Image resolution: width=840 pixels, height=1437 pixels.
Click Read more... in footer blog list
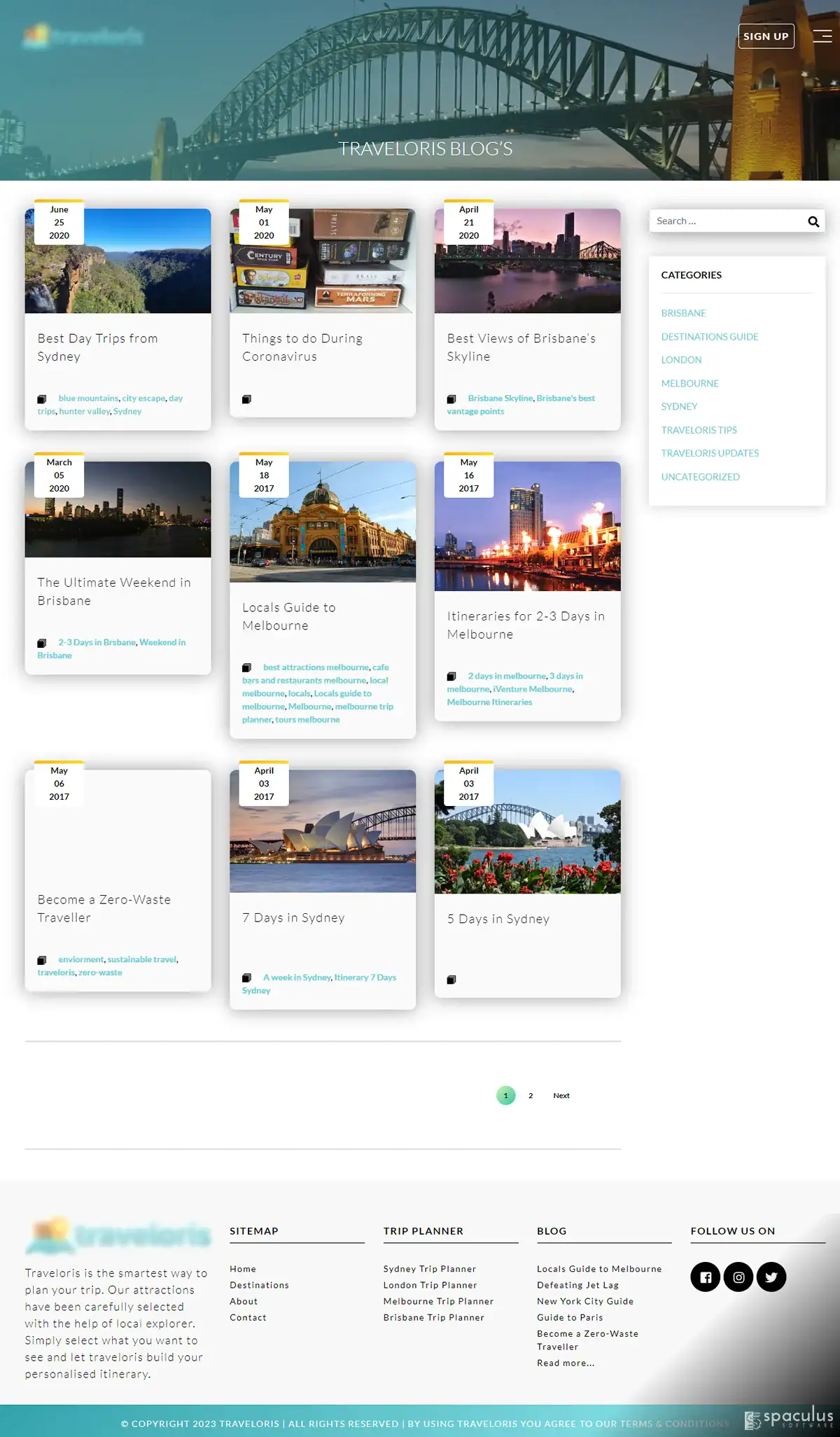pyautogui.click(x=566, y=1363)
